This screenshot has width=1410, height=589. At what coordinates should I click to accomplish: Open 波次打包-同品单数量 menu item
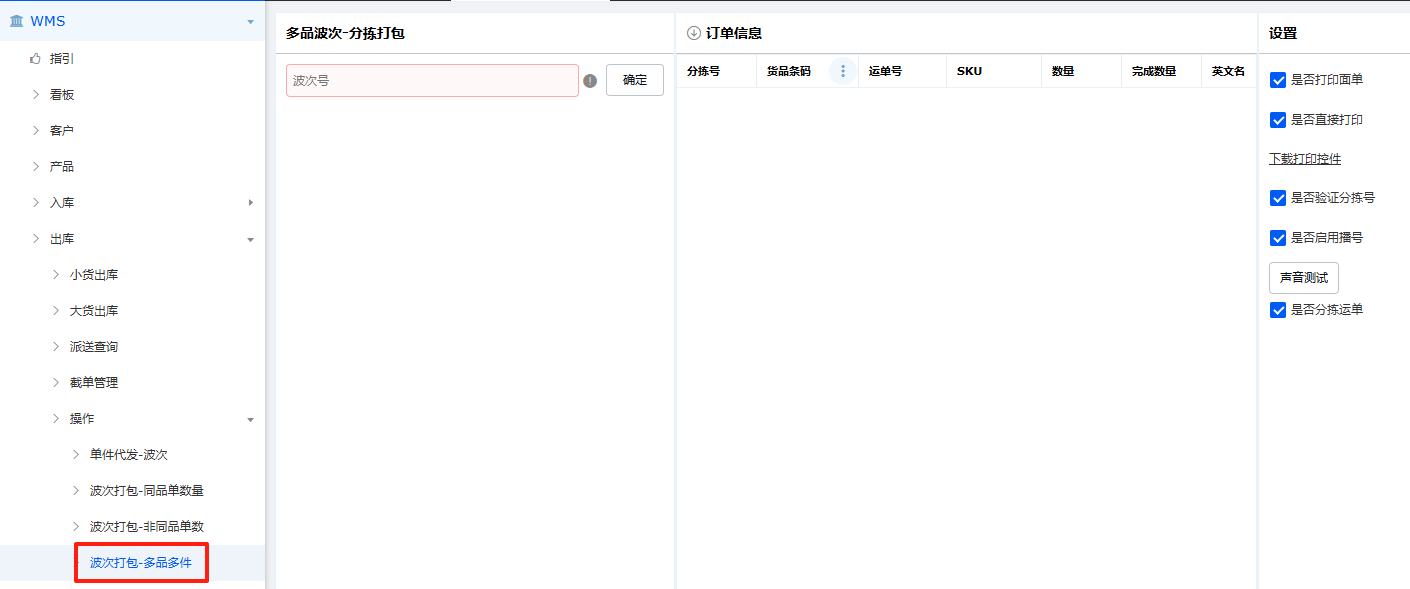[146, 491]
